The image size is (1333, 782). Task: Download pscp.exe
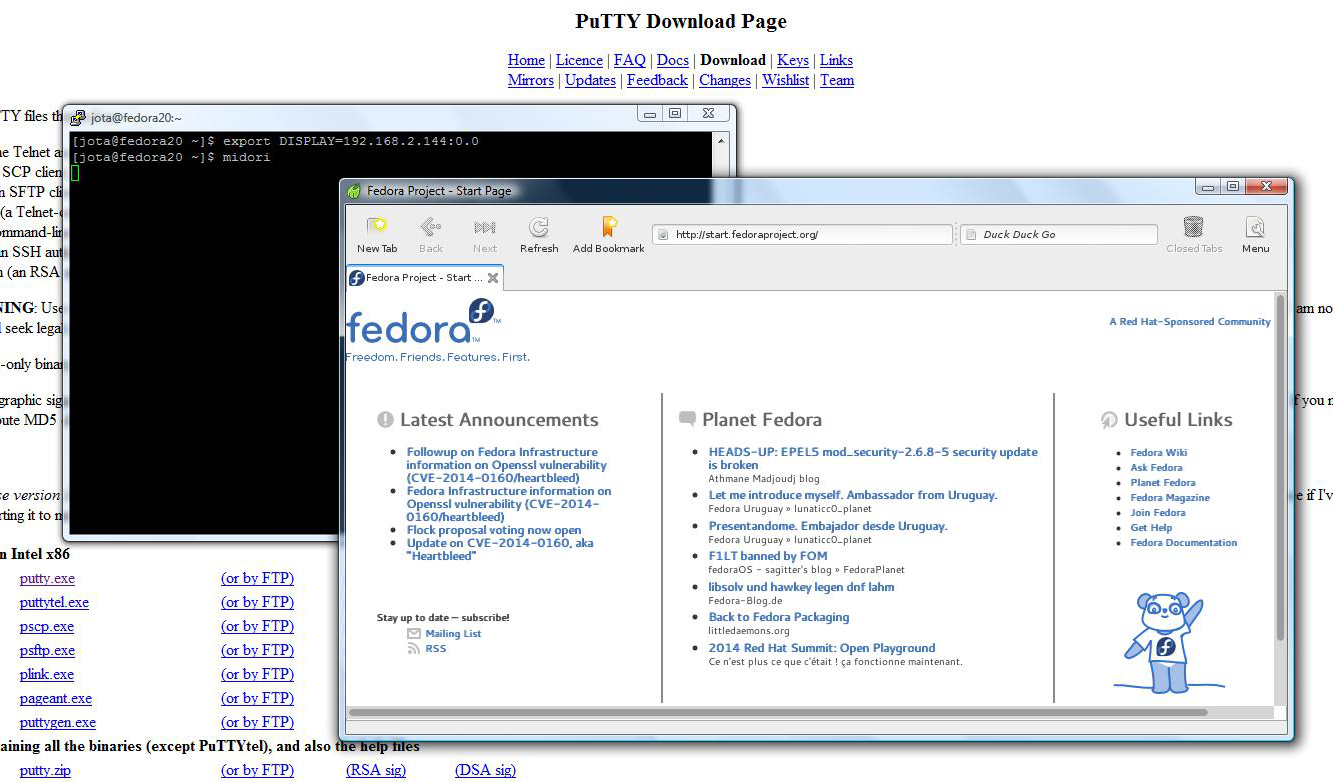(x=47, y=626)
